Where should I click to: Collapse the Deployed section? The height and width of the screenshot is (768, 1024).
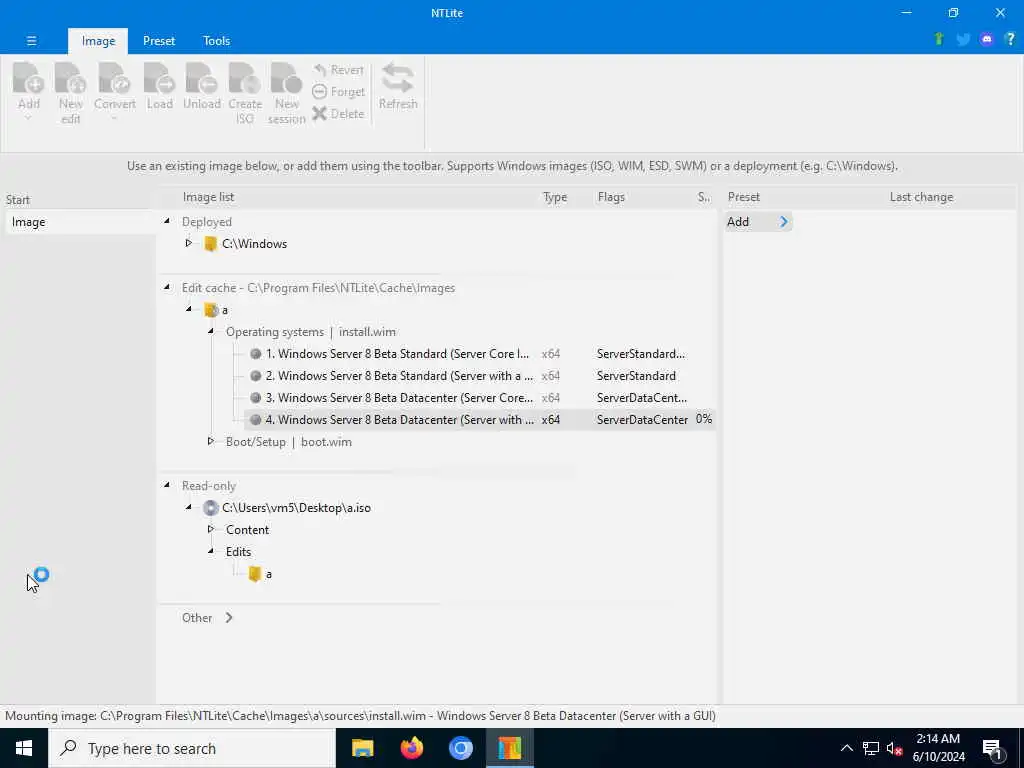[167, 221]
